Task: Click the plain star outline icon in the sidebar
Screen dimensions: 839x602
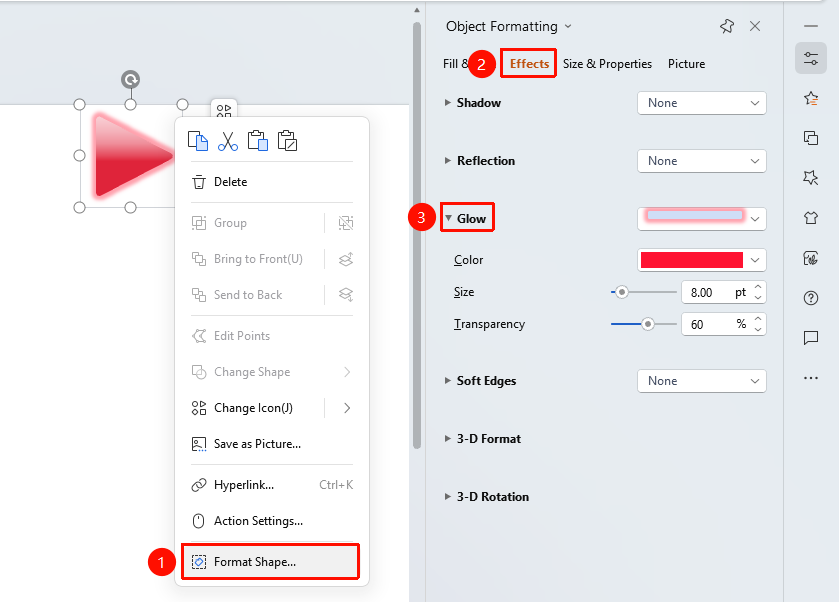Action: [811, 178]
